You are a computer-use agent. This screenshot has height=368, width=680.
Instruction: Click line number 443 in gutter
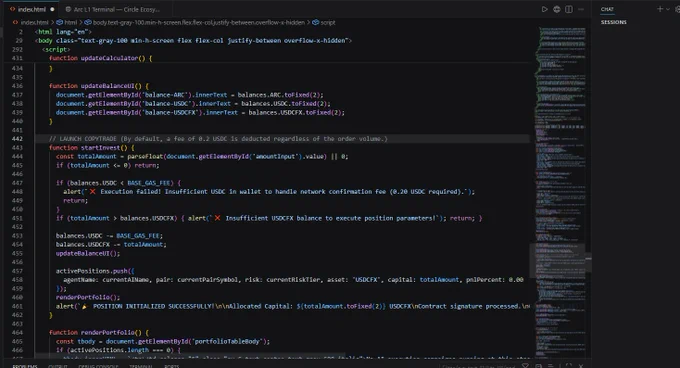click(17, 148)
